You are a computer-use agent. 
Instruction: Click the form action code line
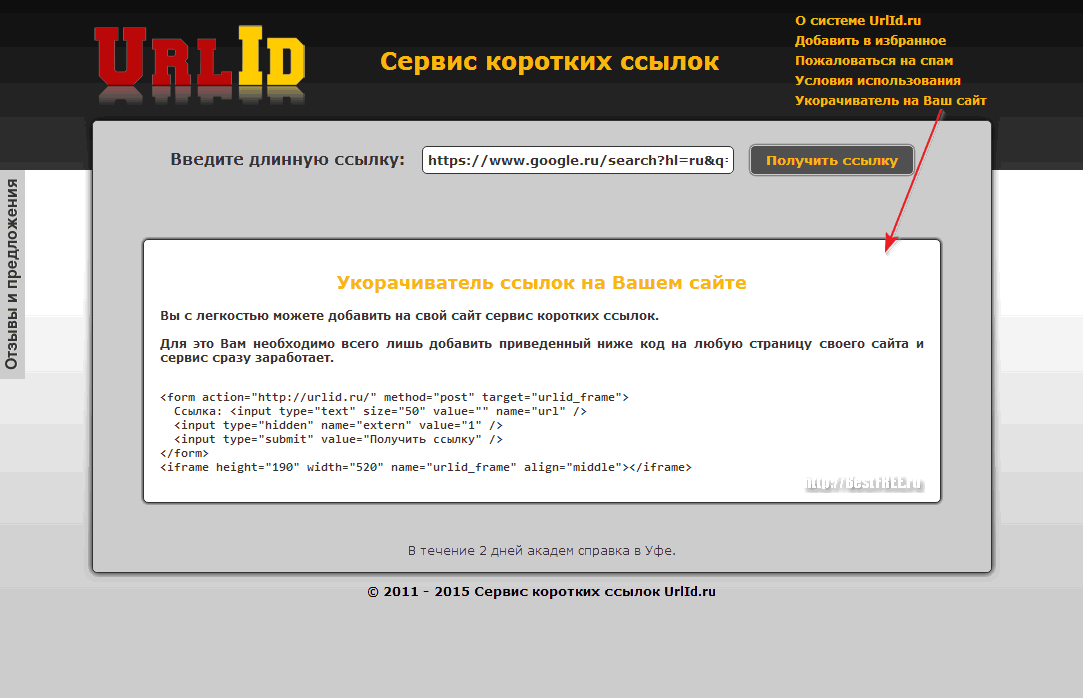click(394, 397)
